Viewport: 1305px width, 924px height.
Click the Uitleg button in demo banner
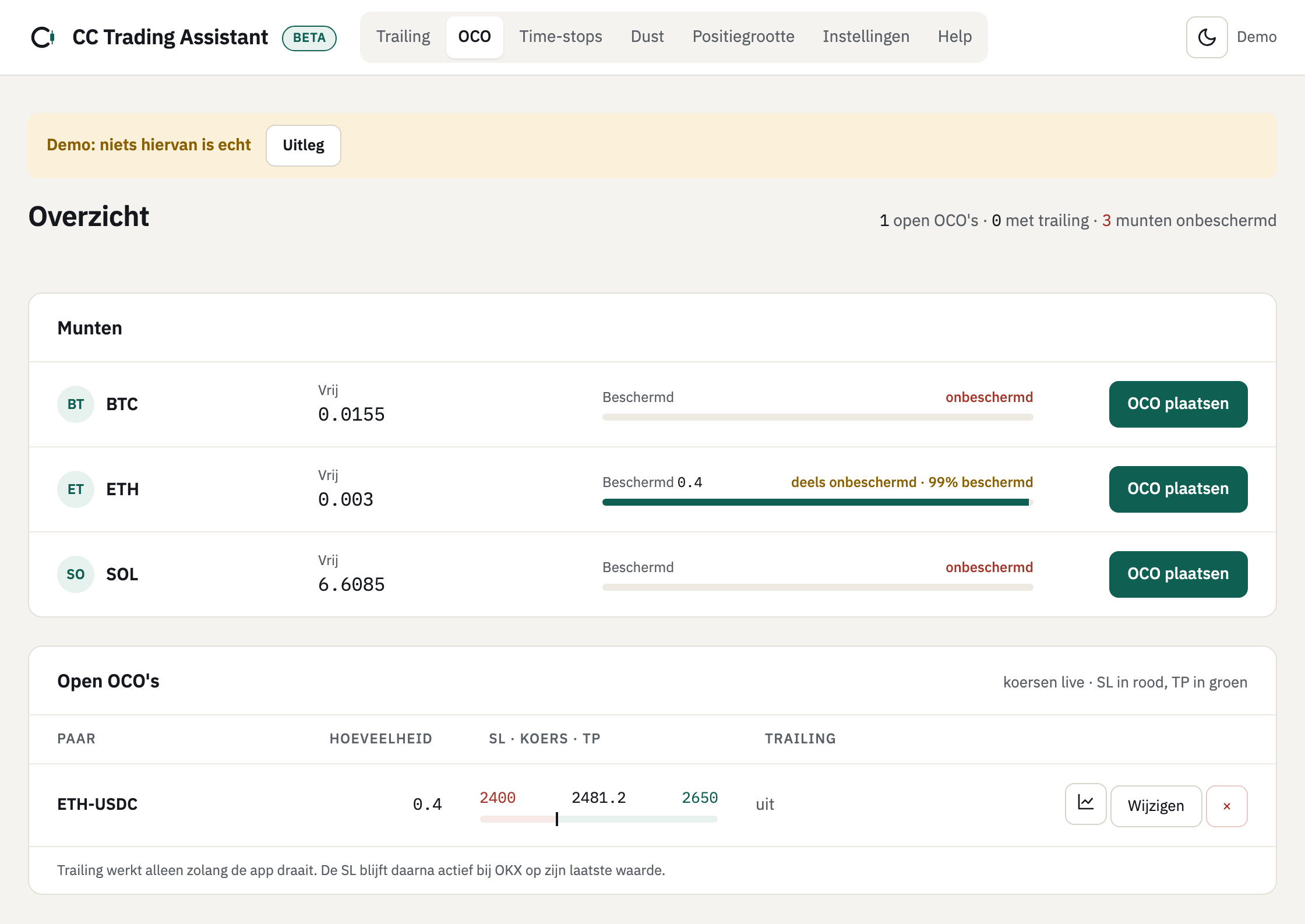tap(304, 145)
